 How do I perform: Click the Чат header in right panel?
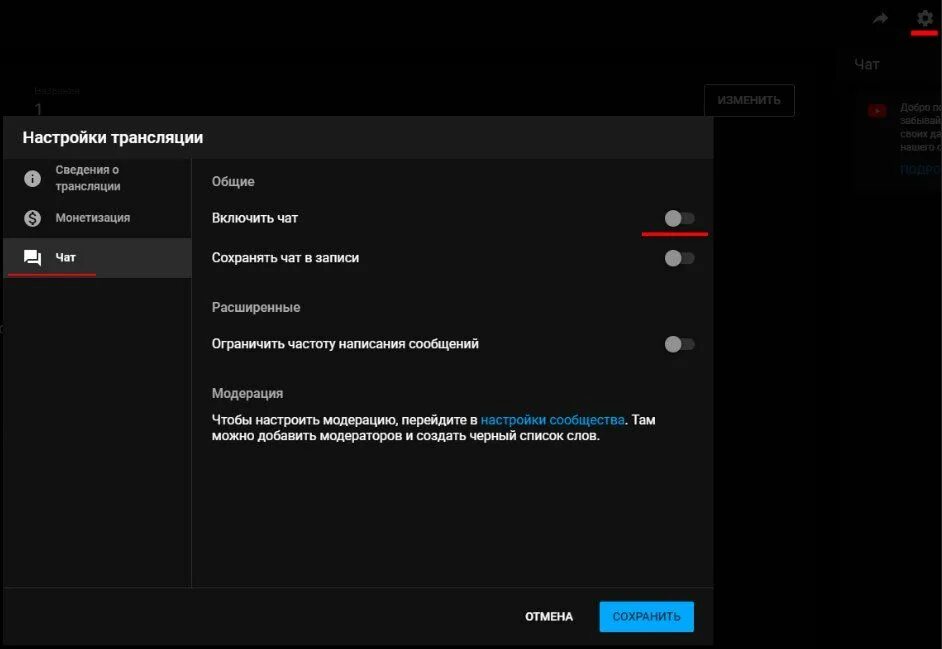867,64
